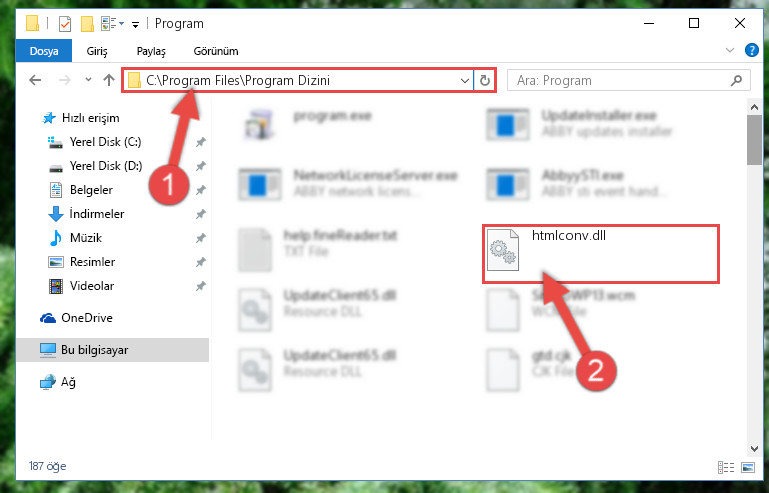Open the Help question mark icon
The width and height of the screenshot is (769, 493).
pyautogui.click(x=751, y=50)
